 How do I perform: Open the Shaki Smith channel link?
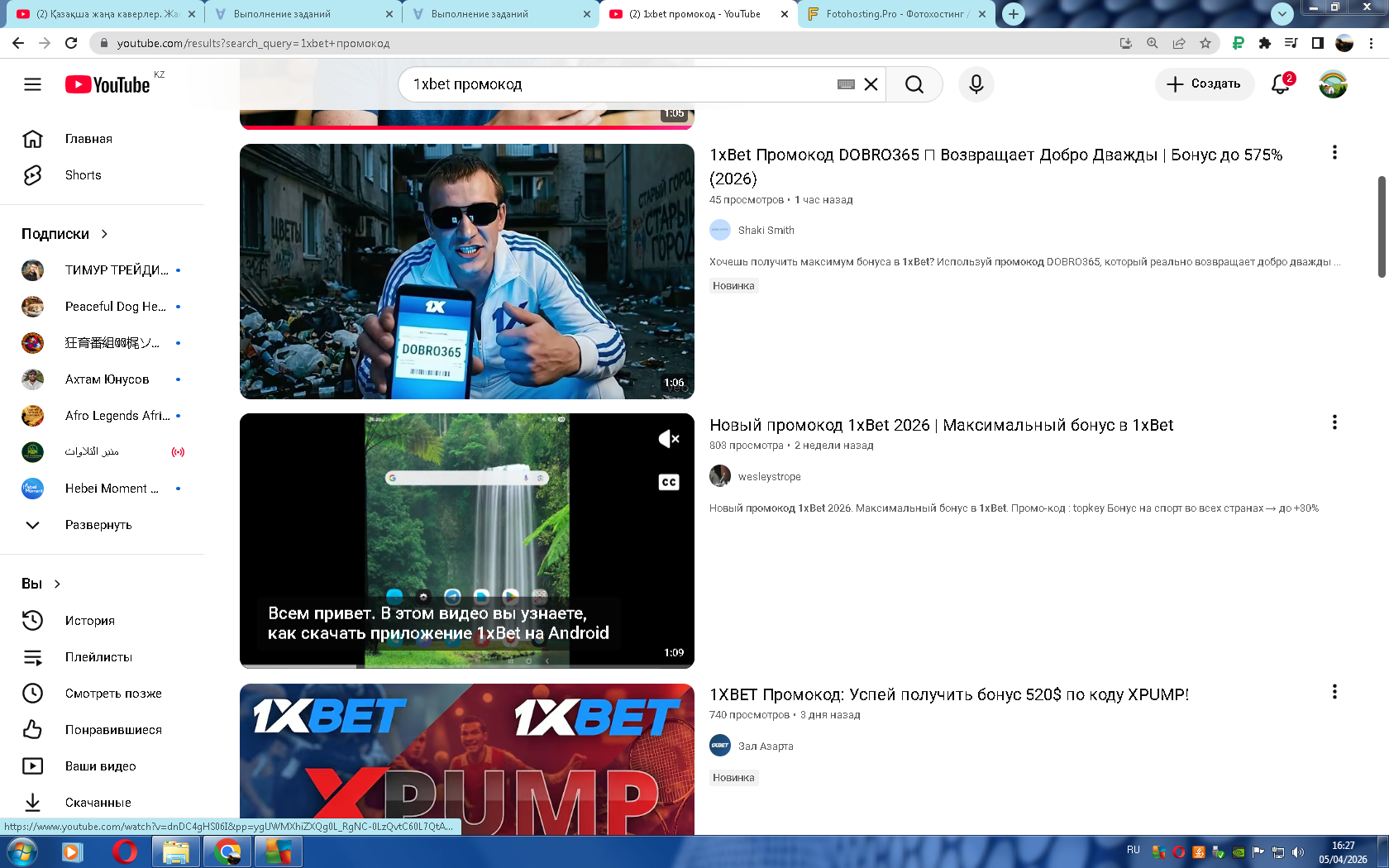(x=766, y=231)
